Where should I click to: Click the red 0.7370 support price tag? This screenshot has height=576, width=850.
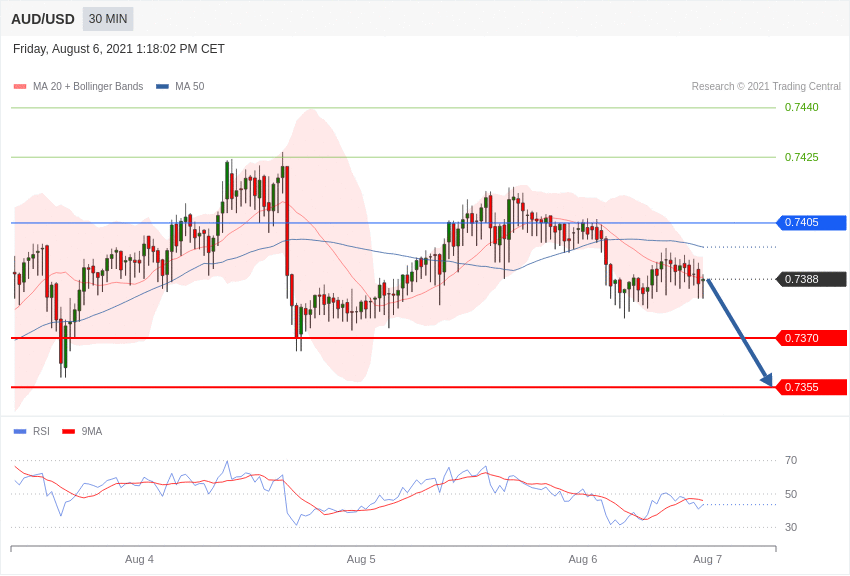click(812, 338)
